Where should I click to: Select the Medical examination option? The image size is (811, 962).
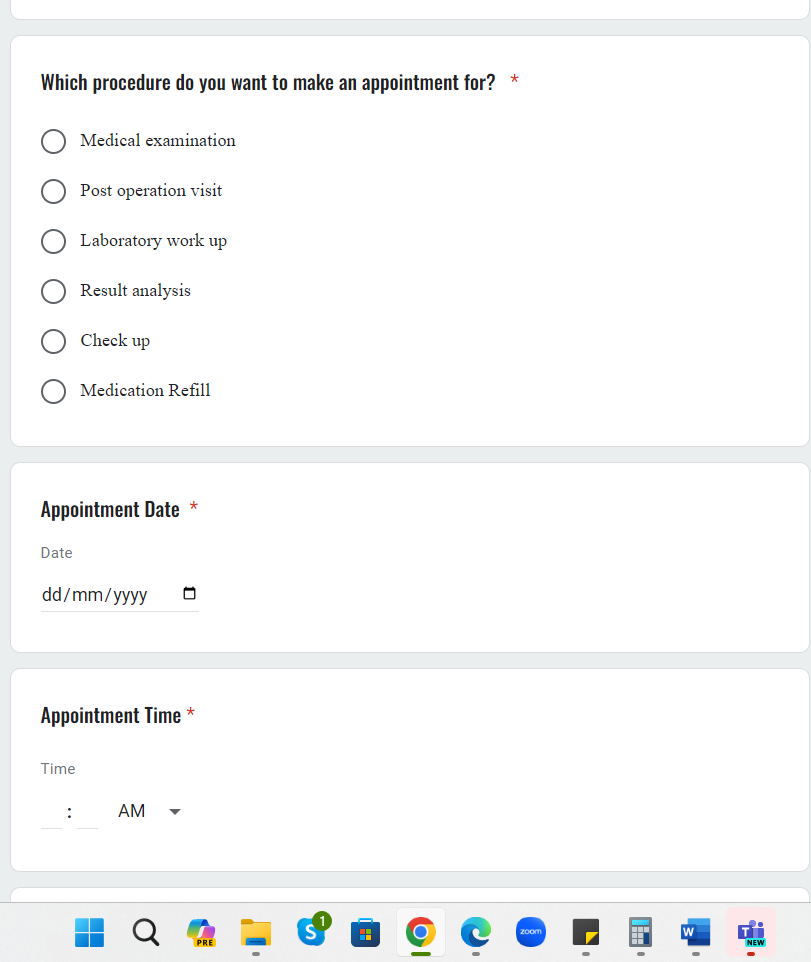click(x=54, y=141)
